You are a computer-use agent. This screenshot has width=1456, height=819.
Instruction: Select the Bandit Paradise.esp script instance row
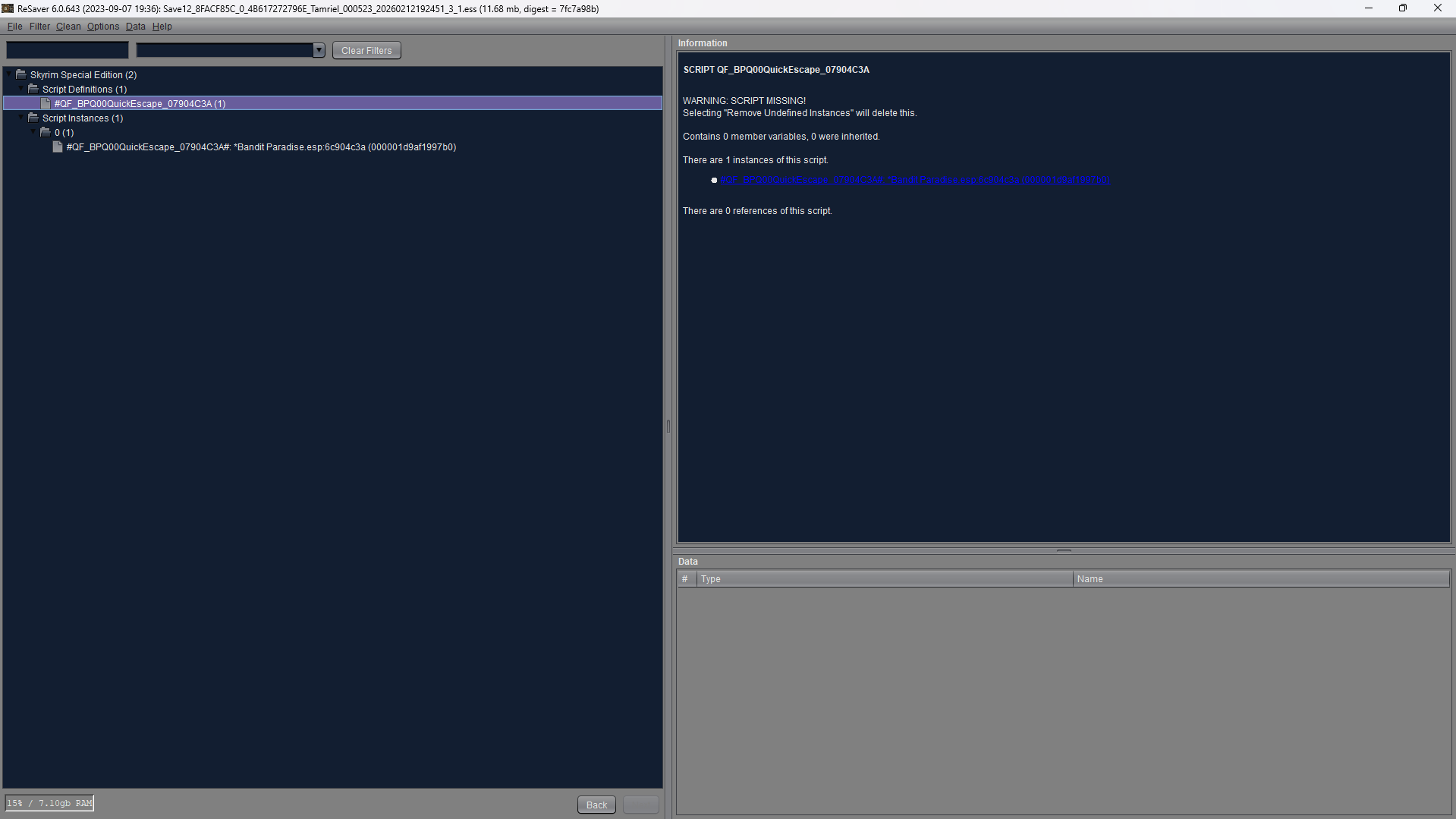pyautogui.click(x=261, y=147)
